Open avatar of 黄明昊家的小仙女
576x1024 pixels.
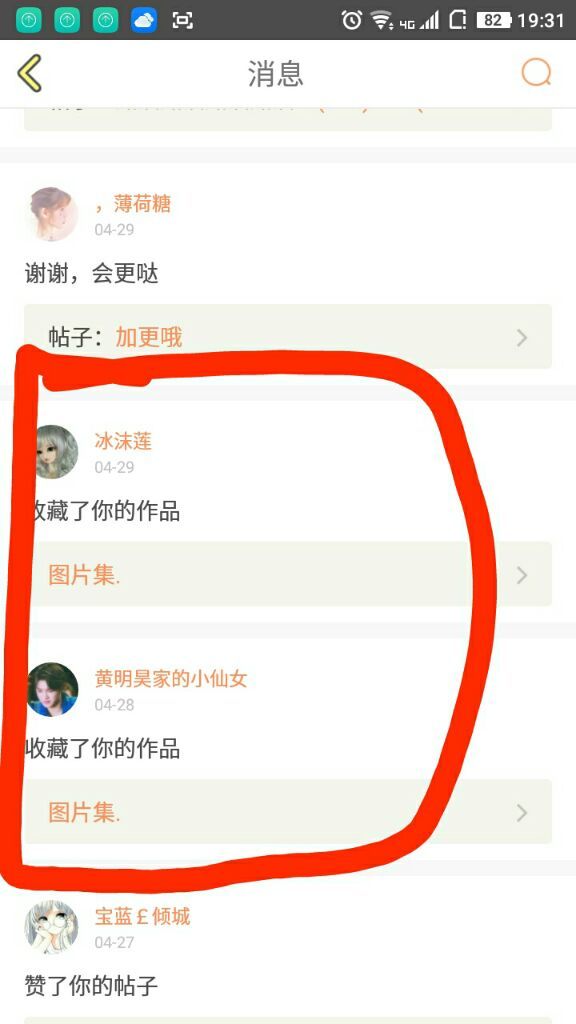click(x=53, y=689)
